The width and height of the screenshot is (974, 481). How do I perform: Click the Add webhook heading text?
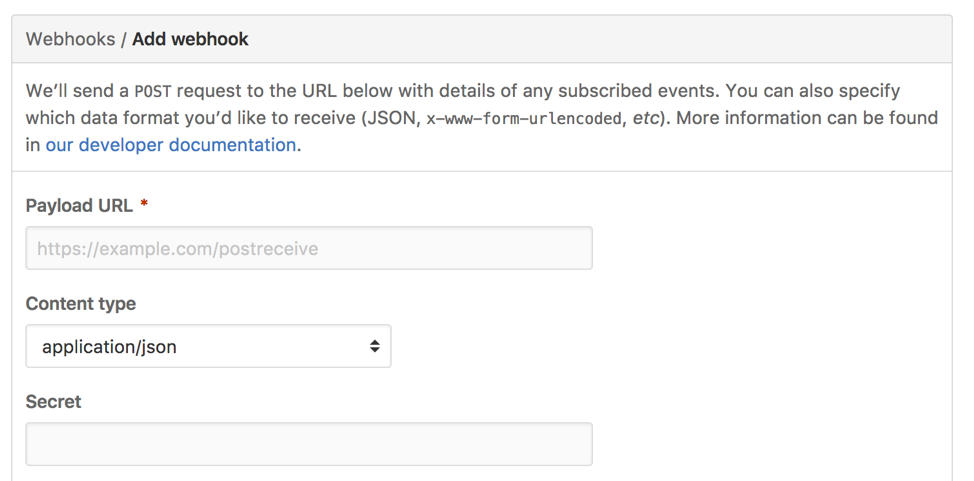[190, 40]
